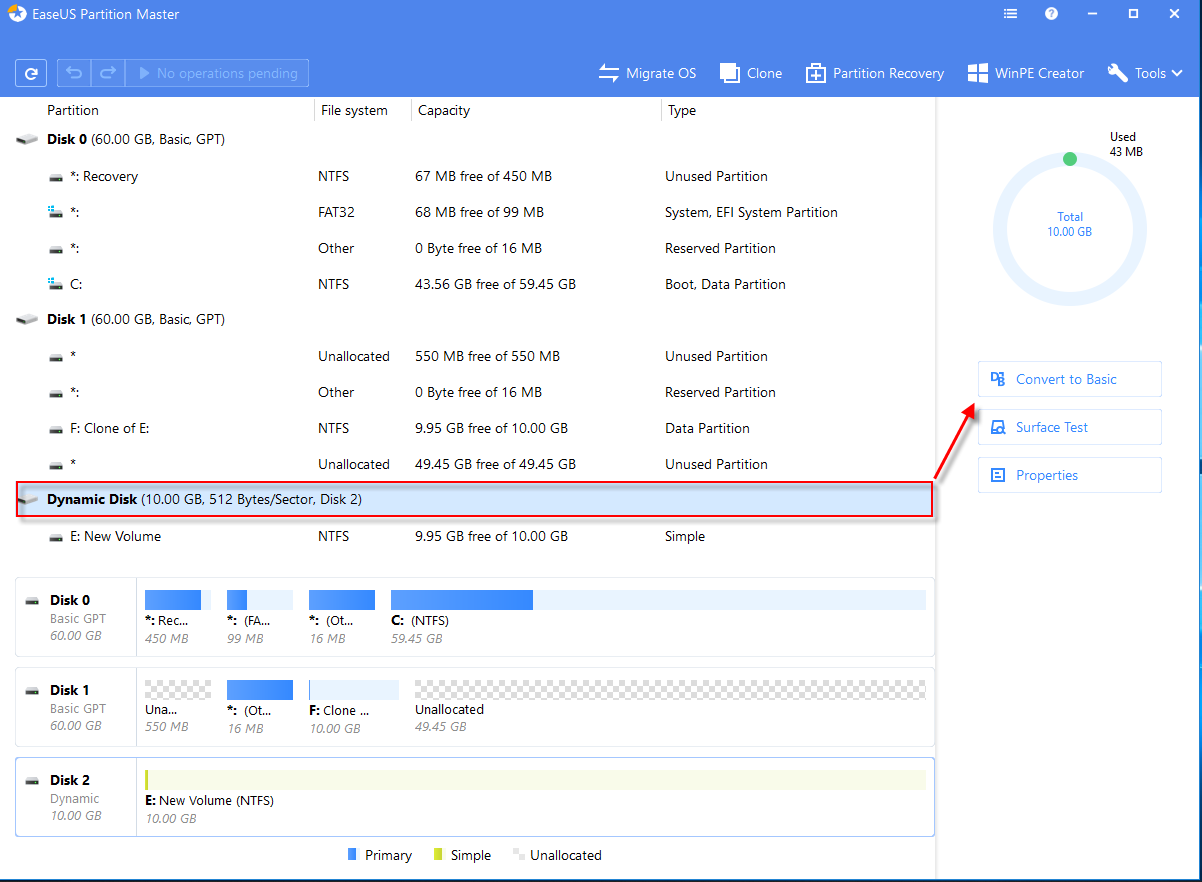Screen dimensions: 1202x882
Task: Click the Disk 0 drive icon in list
Action: pos(27,140)
